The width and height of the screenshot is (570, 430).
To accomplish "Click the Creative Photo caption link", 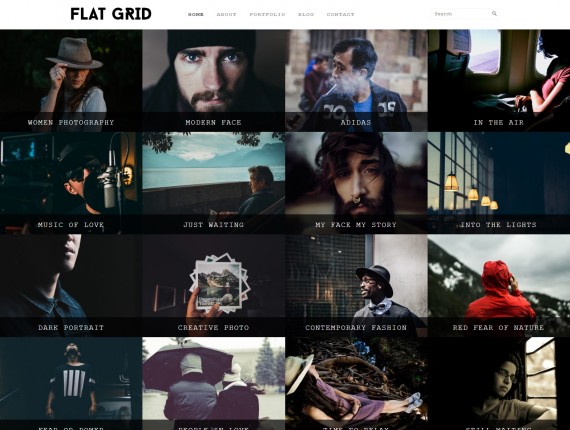I will 213,327.
